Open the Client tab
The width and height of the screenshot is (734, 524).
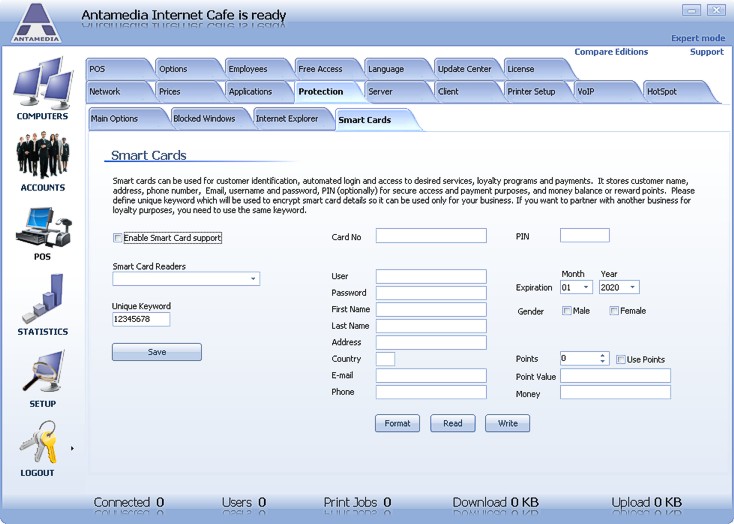click(468, 92)
